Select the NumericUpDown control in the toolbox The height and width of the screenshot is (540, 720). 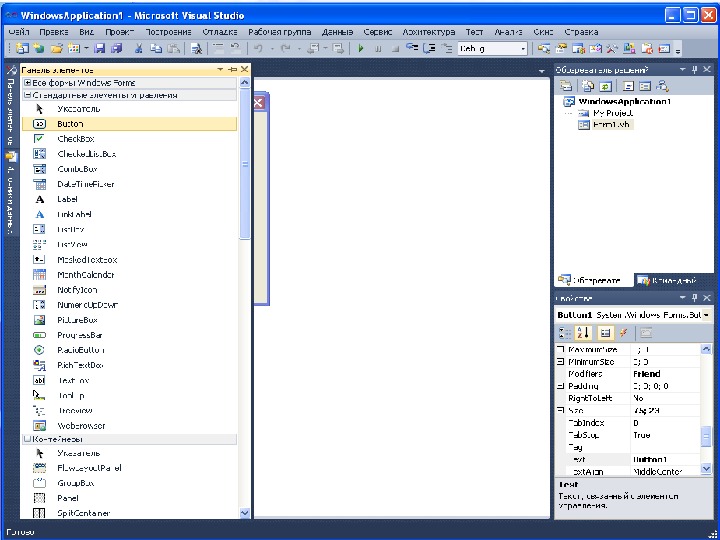(129, 305)
